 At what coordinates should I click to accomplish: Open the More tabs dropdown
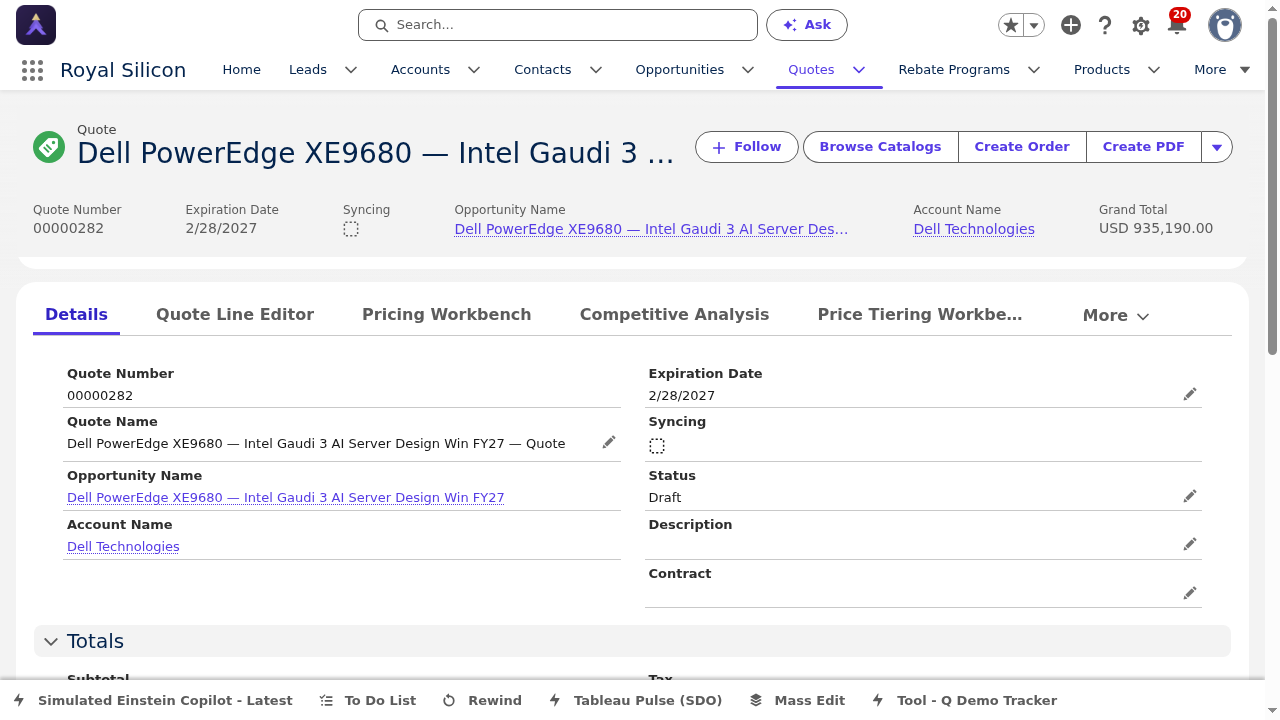[1116, 315]
